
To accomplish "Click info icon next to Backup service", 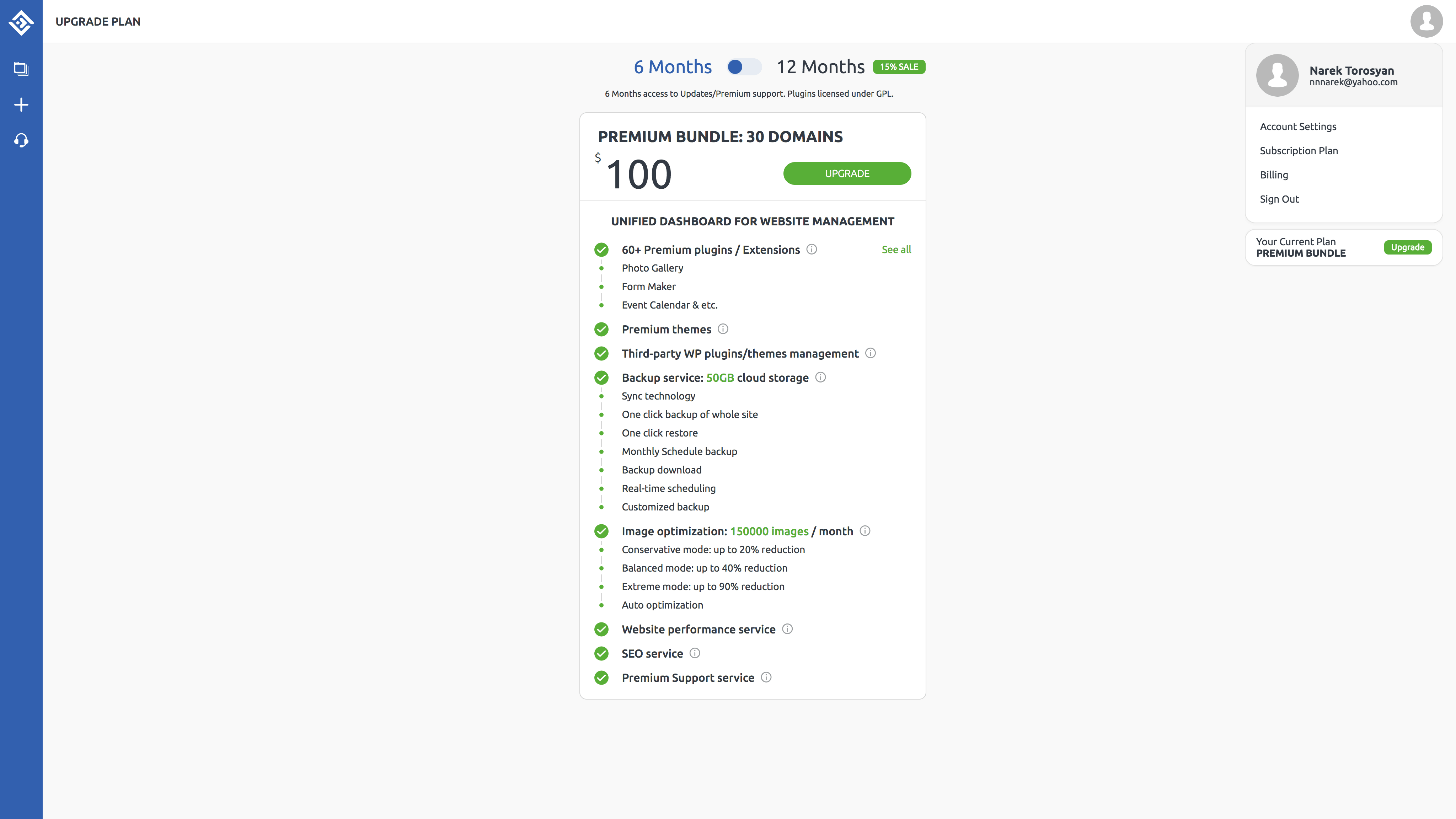I will 821,378.
